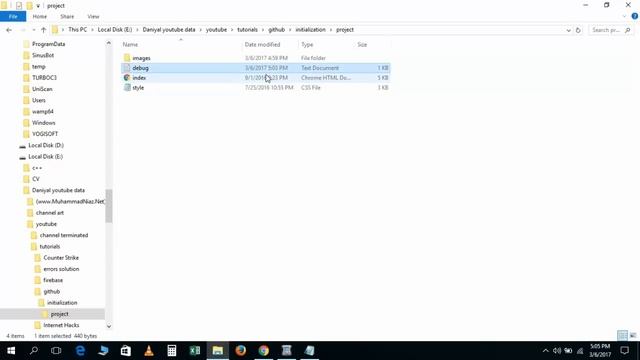Select firebase folder in tree

pyautogui.click(x=53, y=280)
